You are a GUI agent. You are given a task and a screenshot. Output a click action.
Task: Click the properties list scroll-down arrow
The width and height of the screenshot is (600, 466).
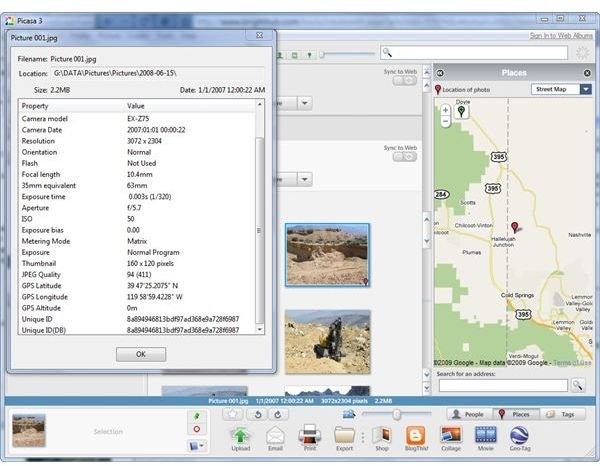pyautogui.click(x=260, y=329)
